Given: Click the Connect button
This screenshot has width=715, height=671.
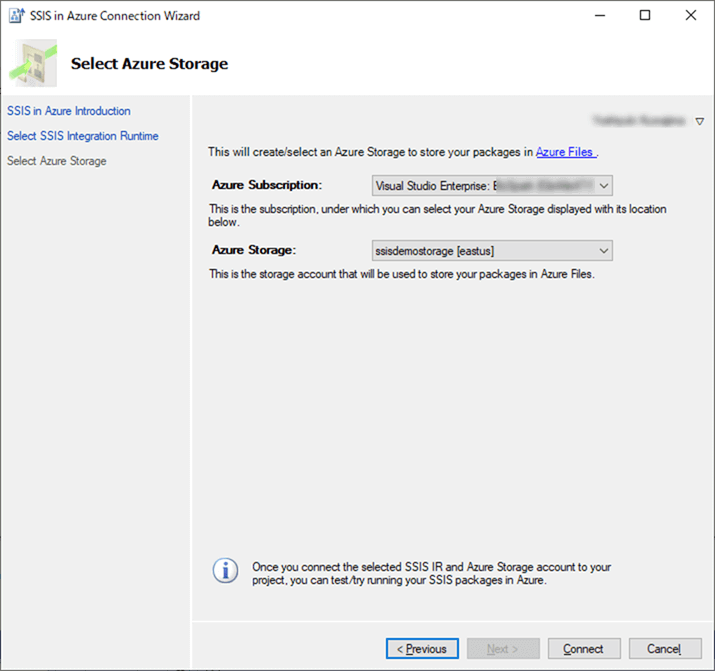Looking at the screenshot, I should click(583, 649).
